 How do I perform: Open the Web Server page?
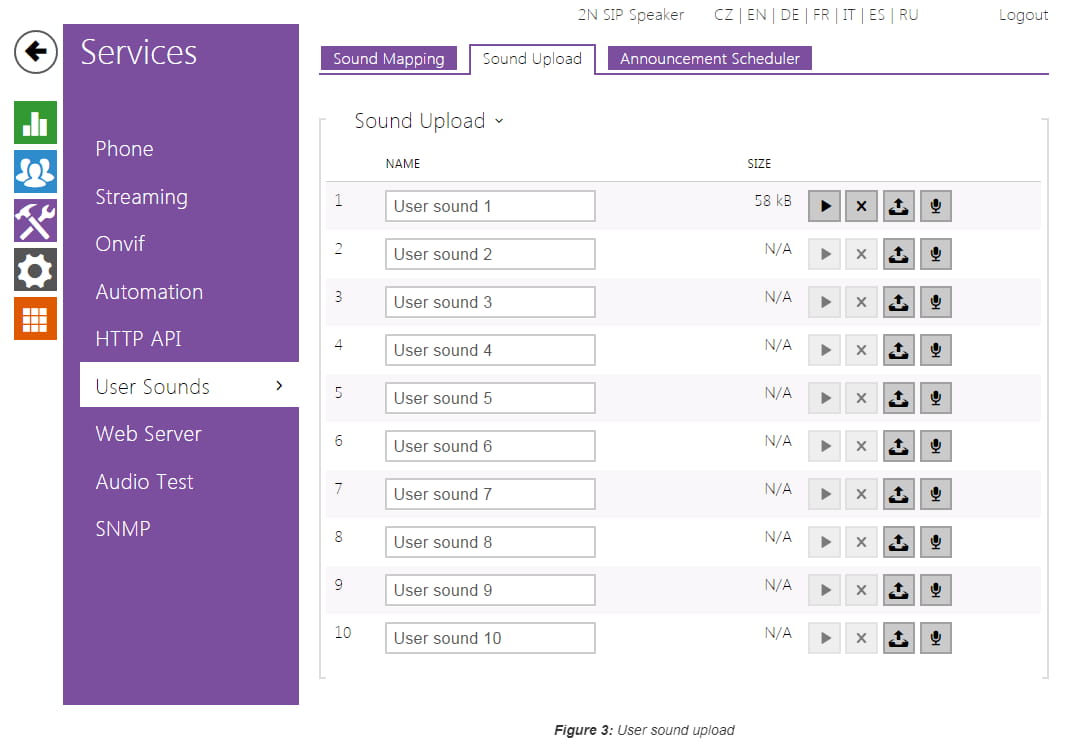pos(148,433)
